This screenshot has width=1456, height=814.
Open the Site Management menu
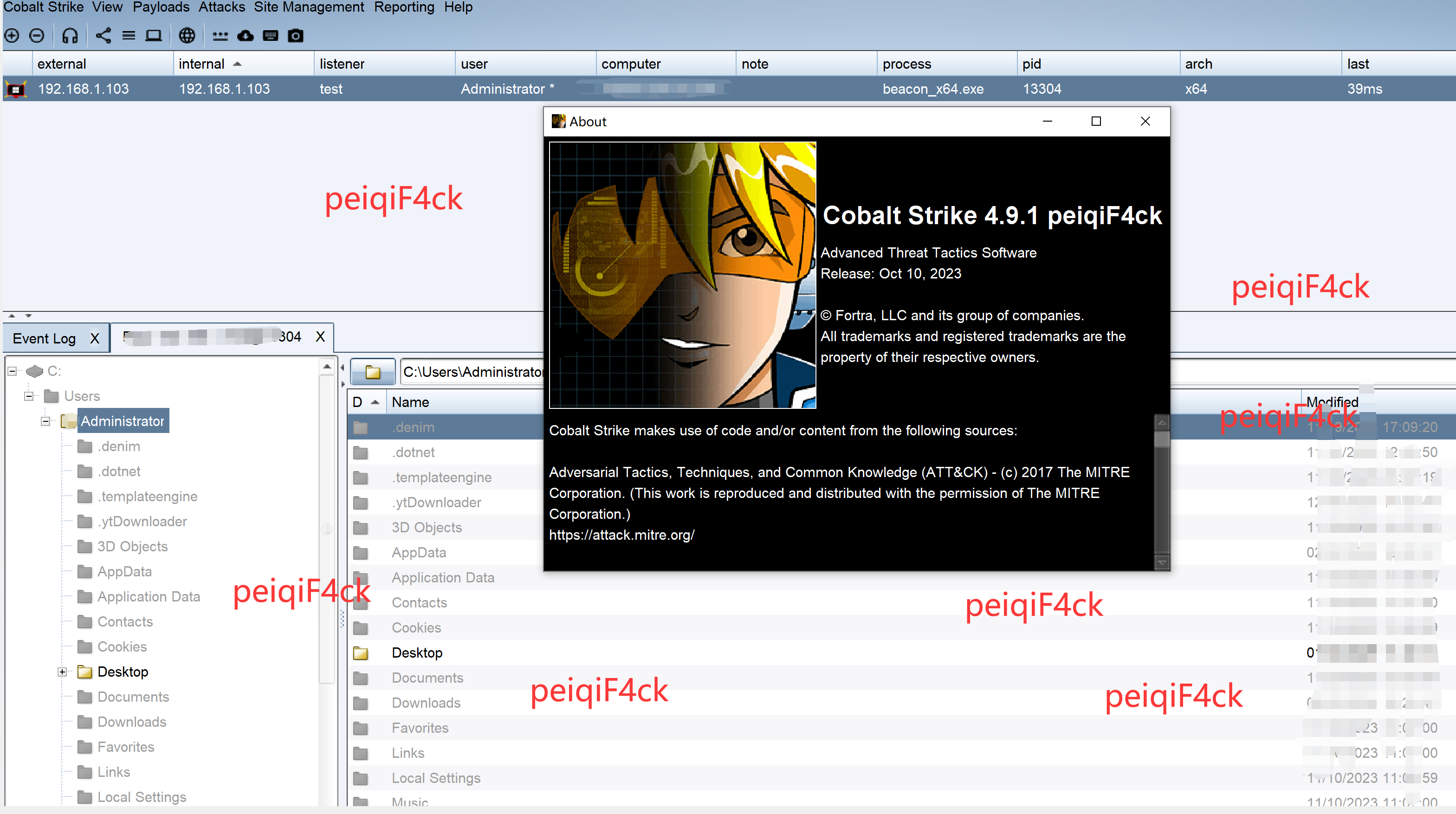(x=309, y=7)
